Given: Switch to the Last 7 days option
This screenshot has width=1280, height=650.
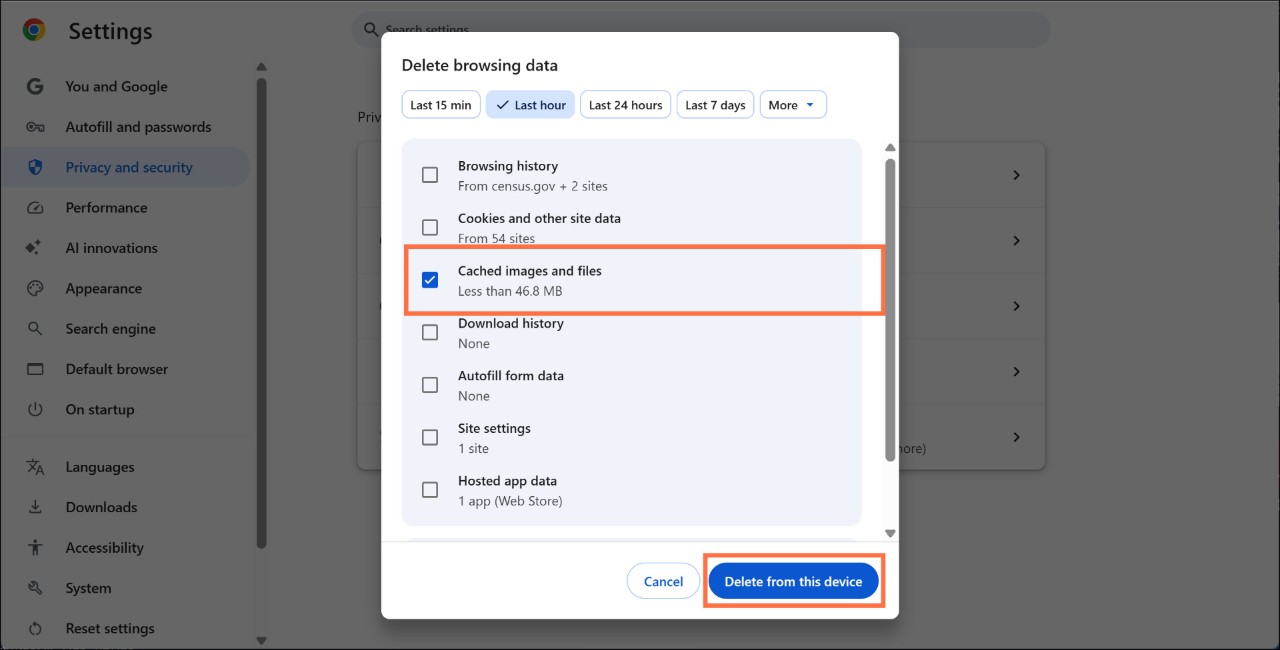Looking at the screenshot, I should click(715, 104).
